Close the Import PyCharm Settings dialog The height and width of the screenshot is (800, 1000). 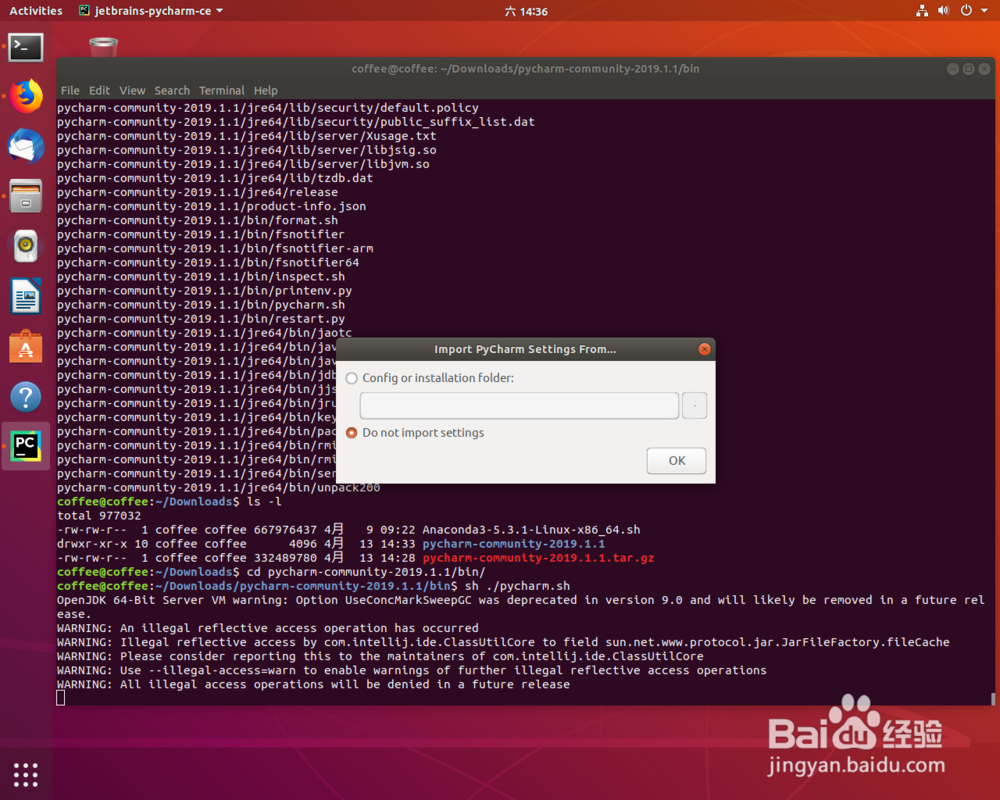pyautogui.click(x=704, y=349)
